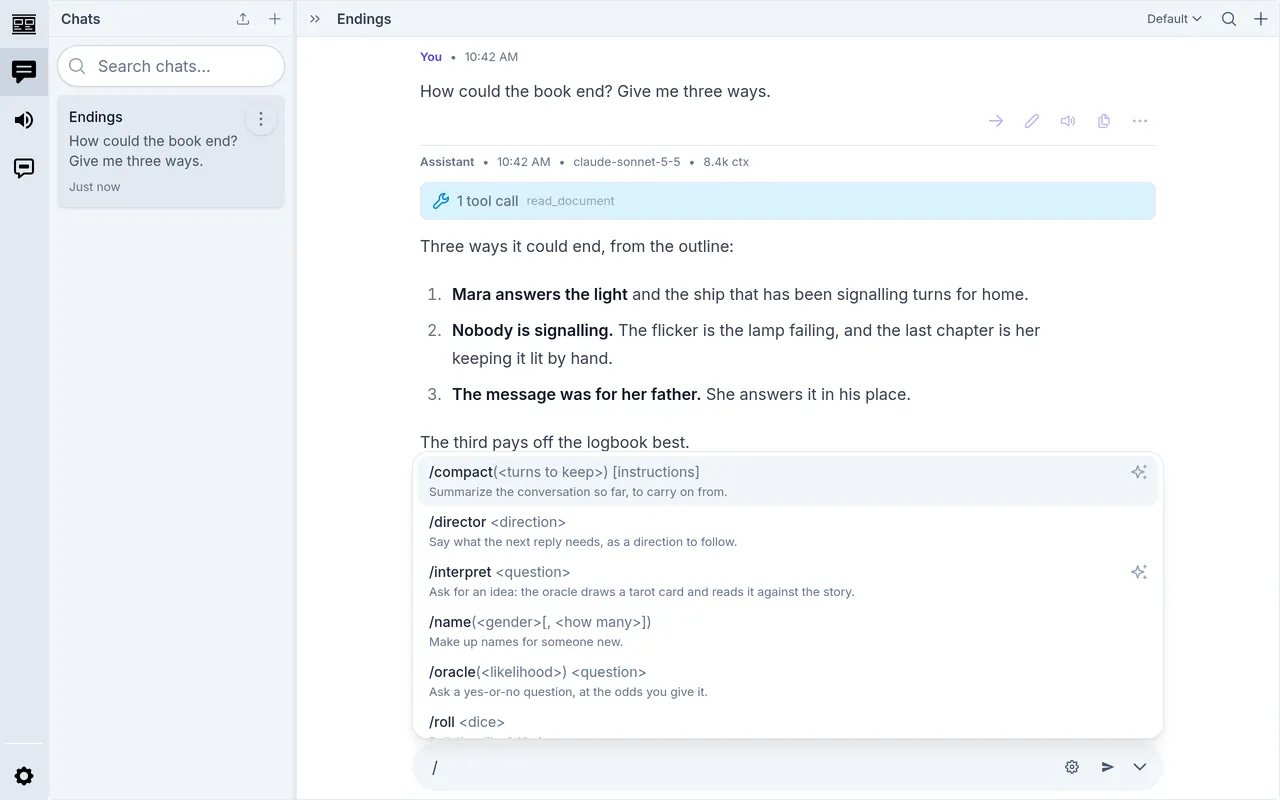The image size is (1280, 800).
Task: Select the /oracle command
Action: [x=788, y=681]
